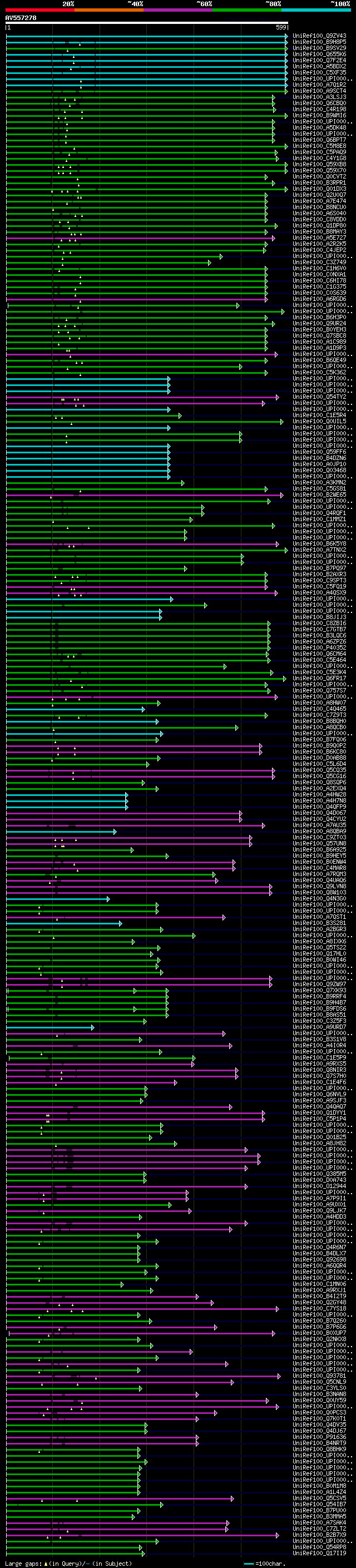The width and height of the screenshot is (356, 1568).
Task: Select hit label UniRef100_Q6BPT7
Action: point(319,140)
